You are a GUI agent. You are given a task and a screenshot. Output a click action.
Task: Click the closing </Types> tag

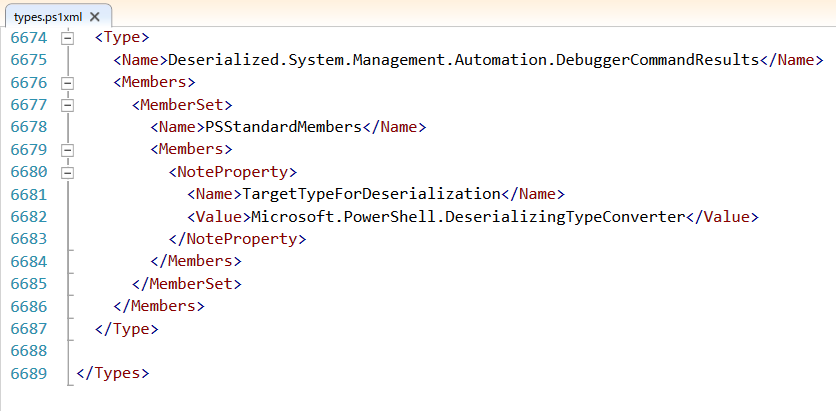112,373
